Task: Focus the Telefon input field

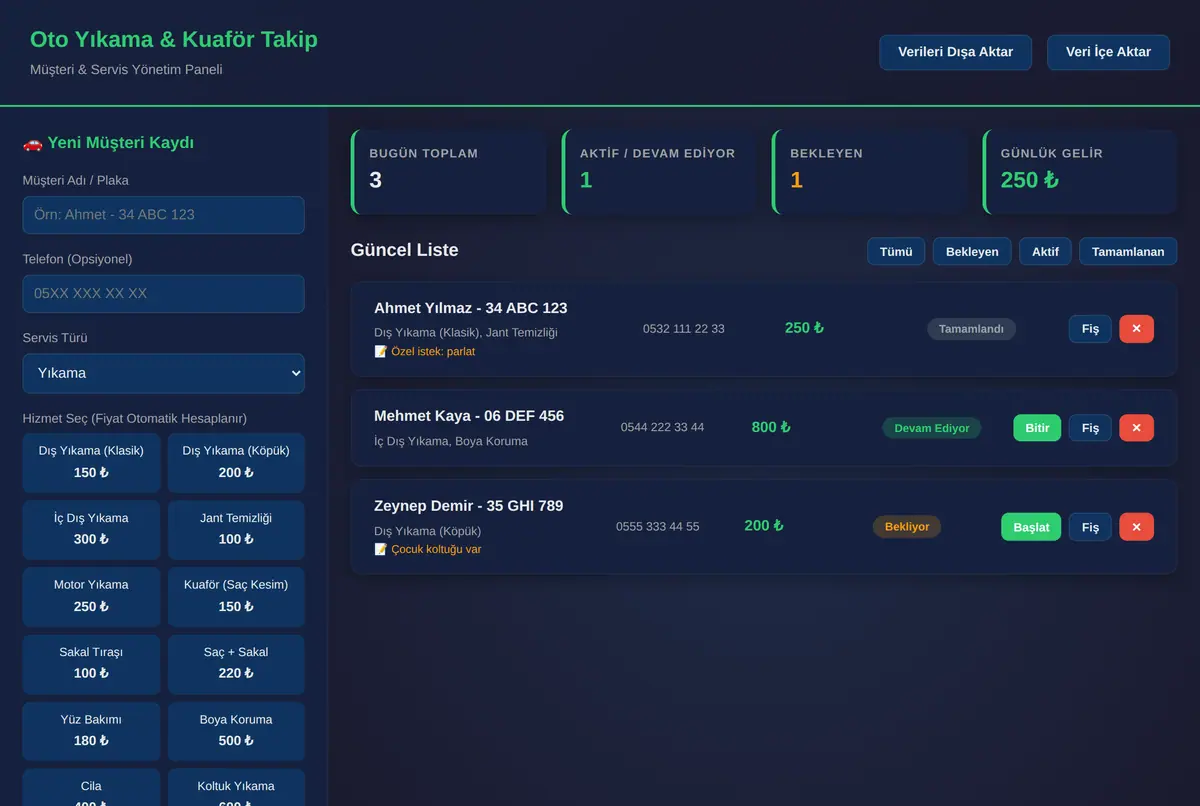Action: pos(164,294)
